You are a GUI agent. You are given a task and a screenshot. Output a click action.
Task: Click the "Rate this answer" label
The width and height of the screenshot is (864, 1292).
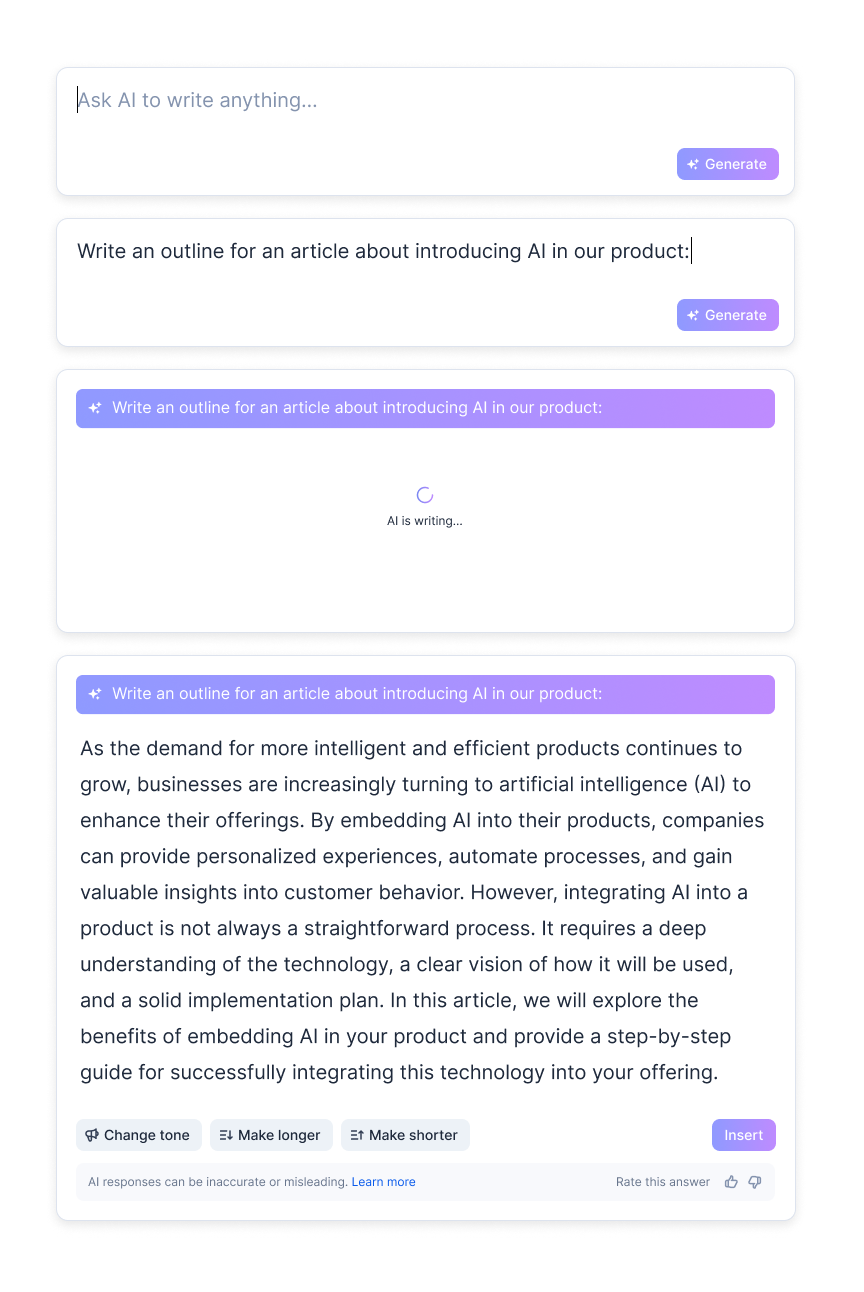click(x=663, y=1182)
